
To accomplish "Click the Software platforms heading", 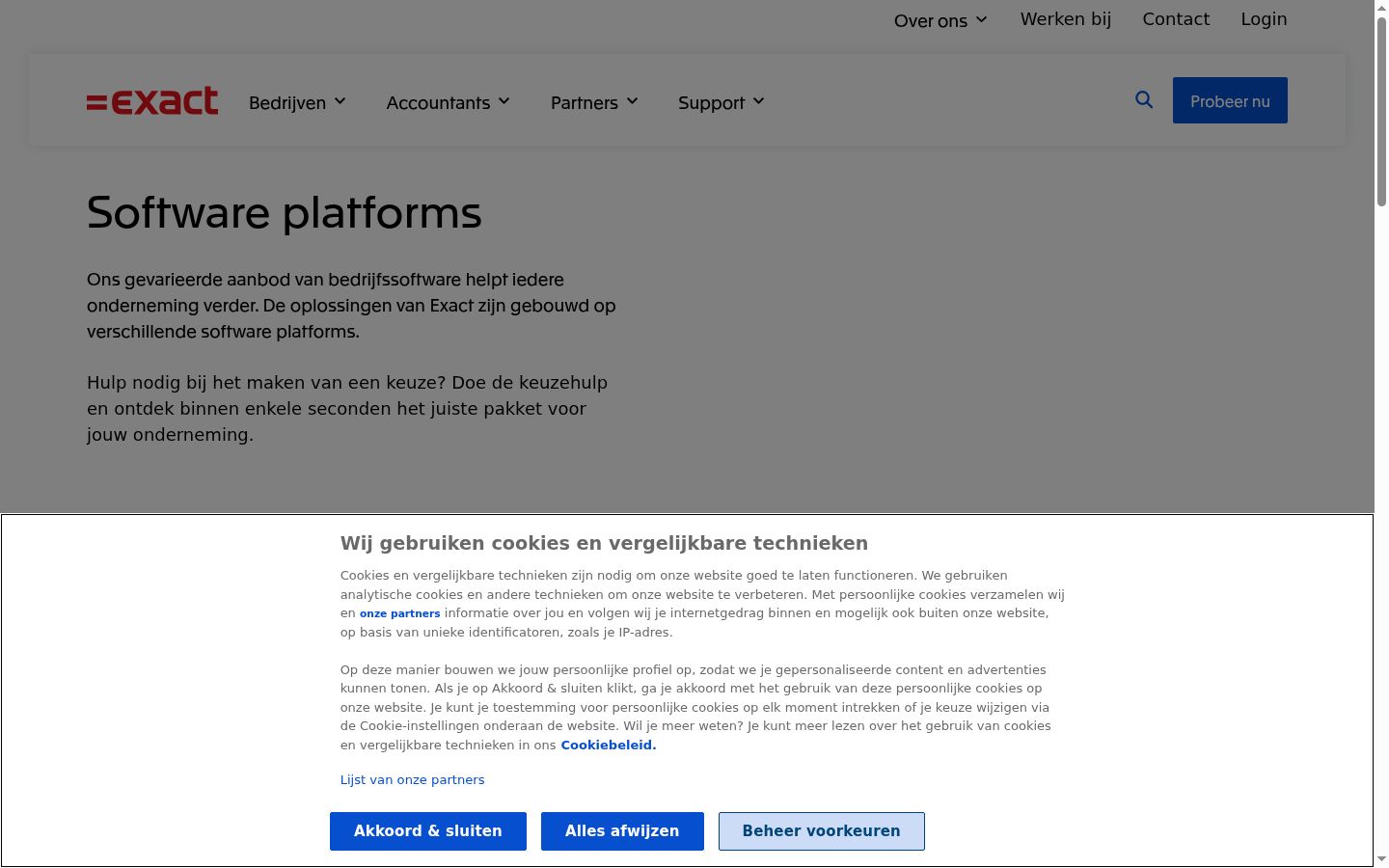I will (x=285, y=212).
